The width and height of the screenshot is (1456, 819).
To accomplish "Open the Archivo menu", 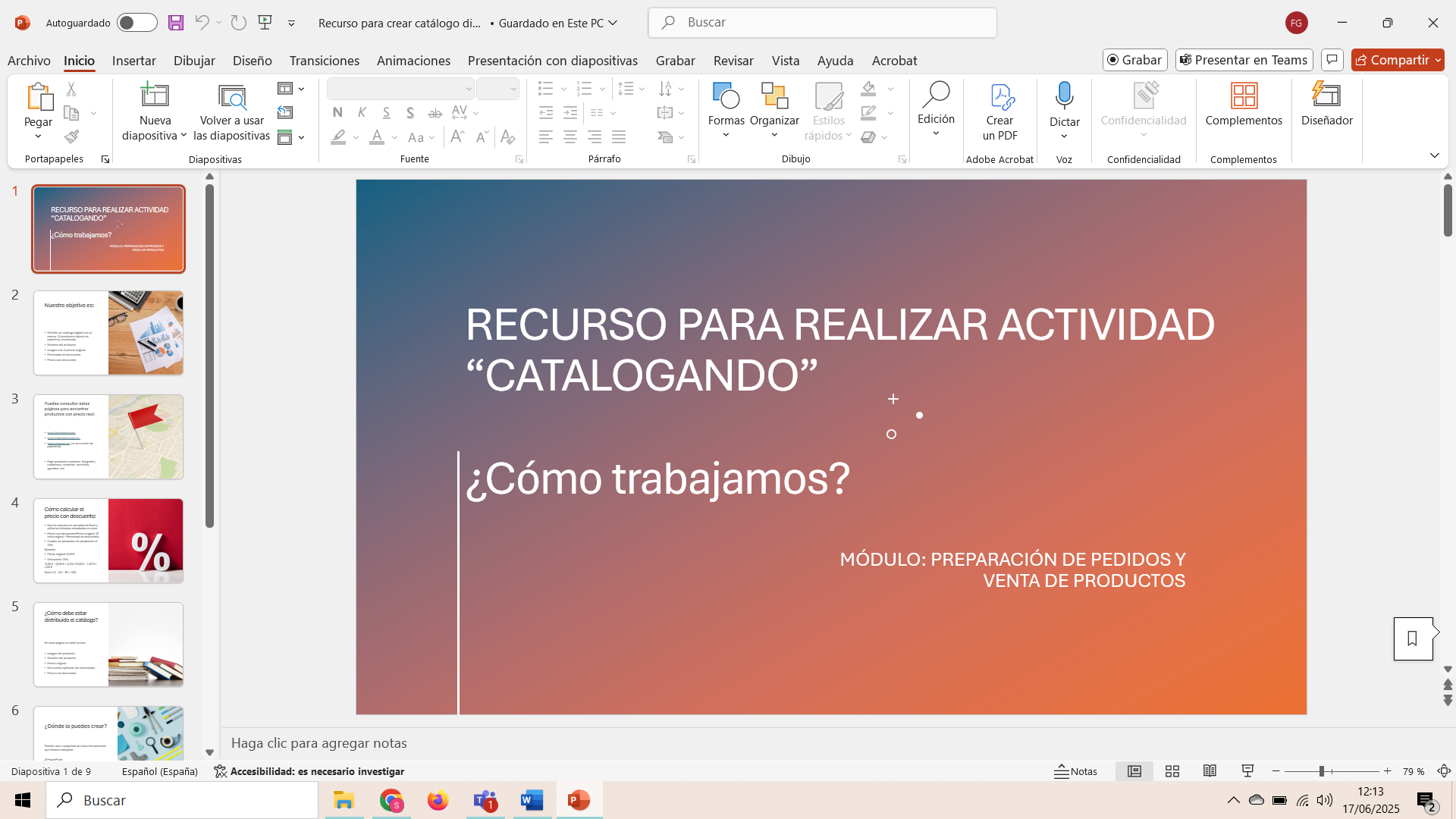I will click(29, 61).
